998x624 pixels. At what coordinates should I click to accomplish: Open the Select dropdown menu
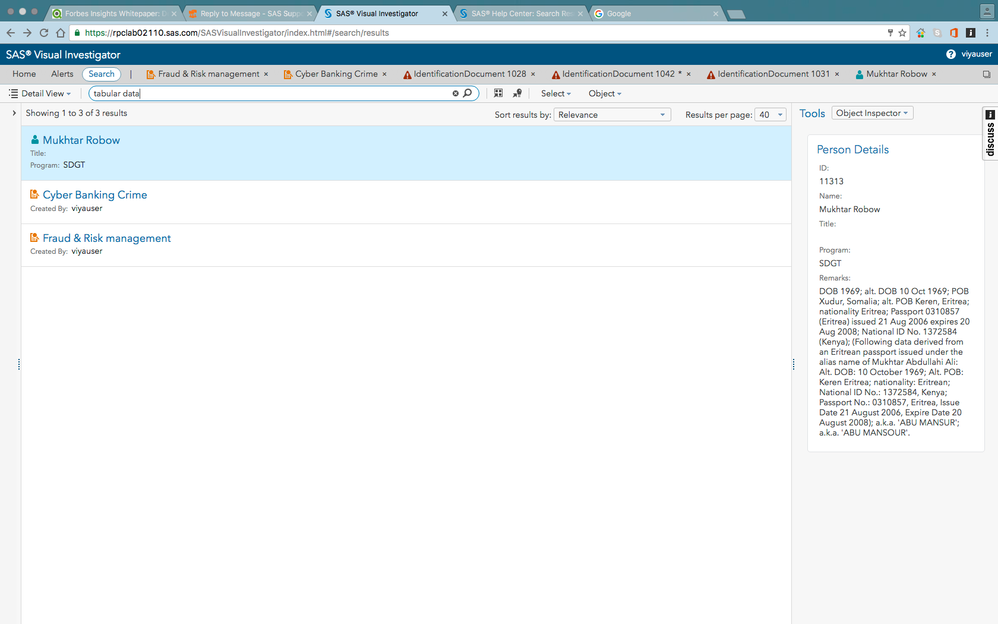(x=556, y=94)
